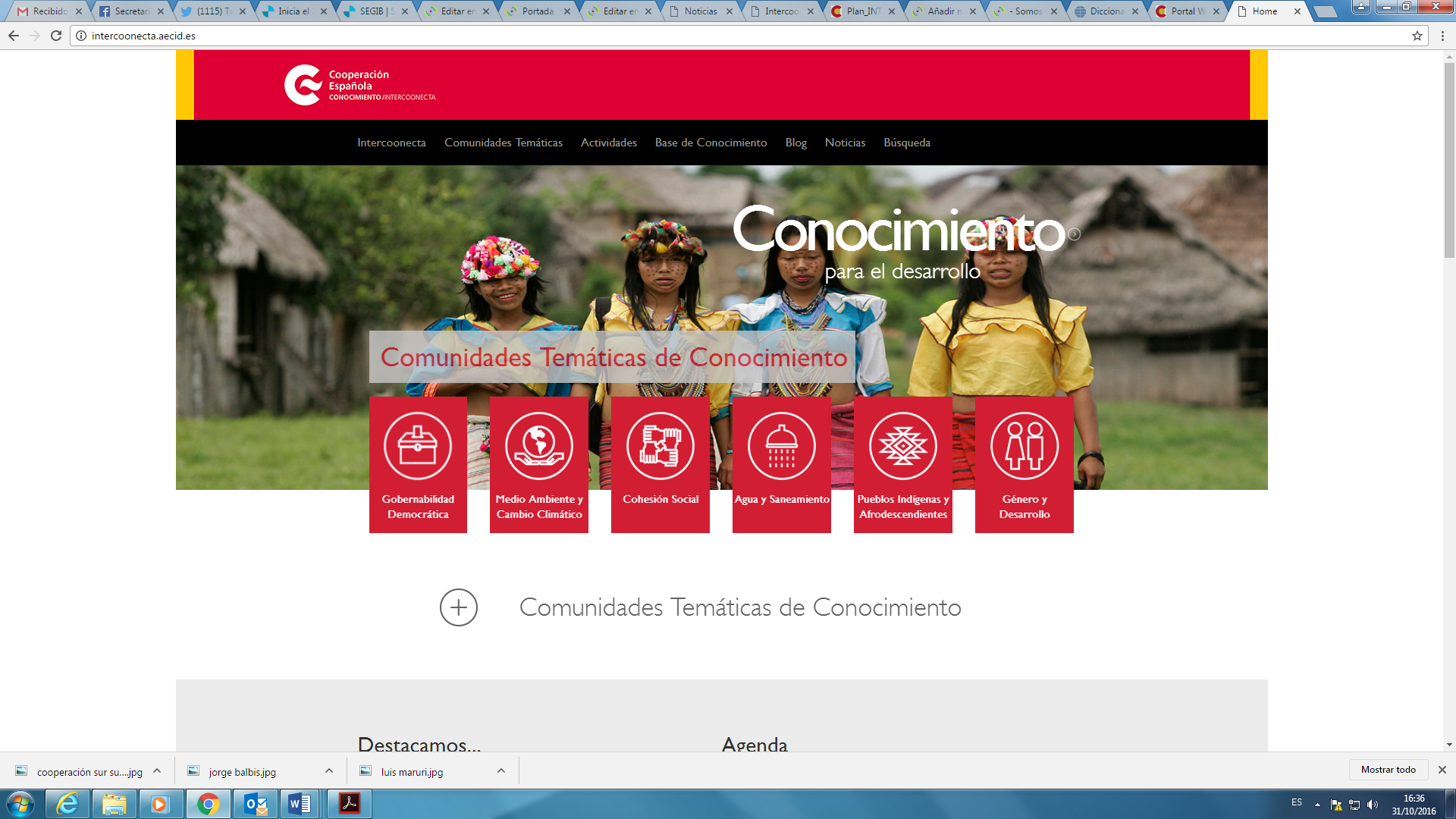Open options arrow for cooperación sur su...jpg download

point(157,771)
